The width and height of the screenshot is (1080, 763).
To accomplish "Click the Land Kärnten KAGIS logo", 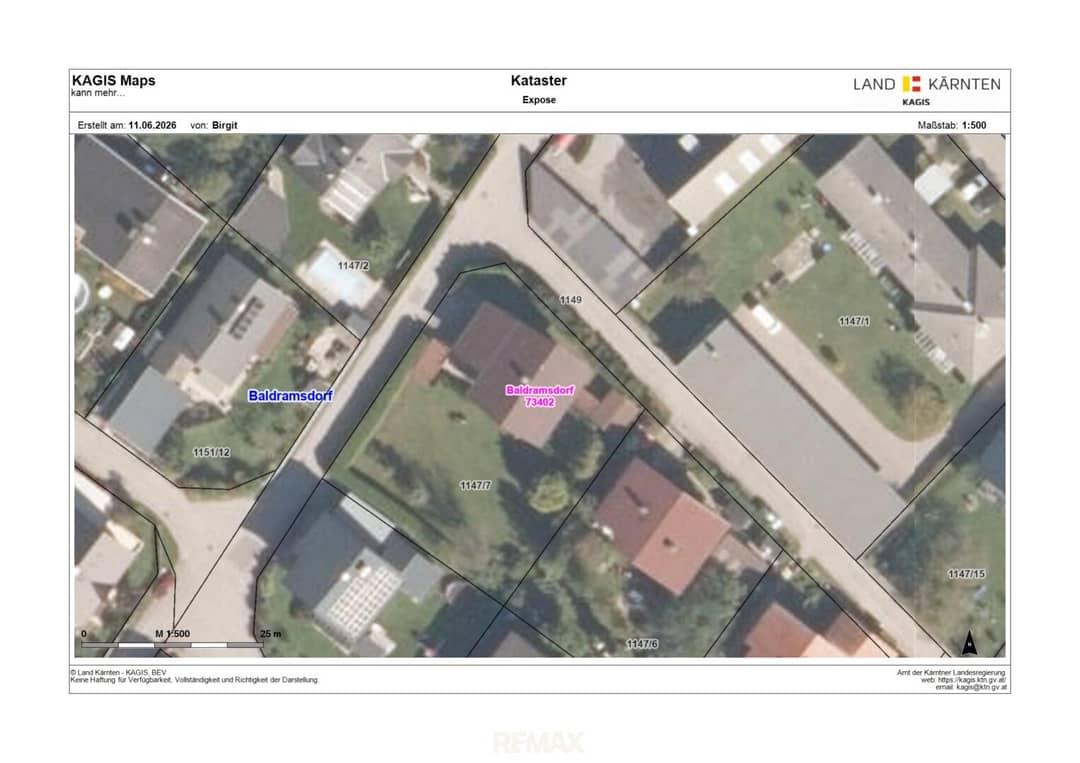I will click(926, 90).
